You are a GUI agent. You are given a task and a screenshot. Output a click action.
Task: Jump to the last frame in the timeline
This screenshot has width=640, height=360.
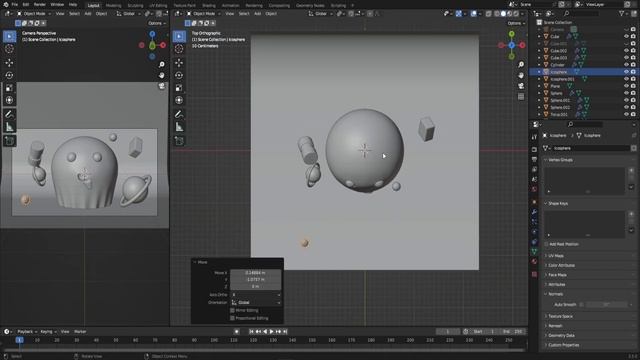(285, 332)
